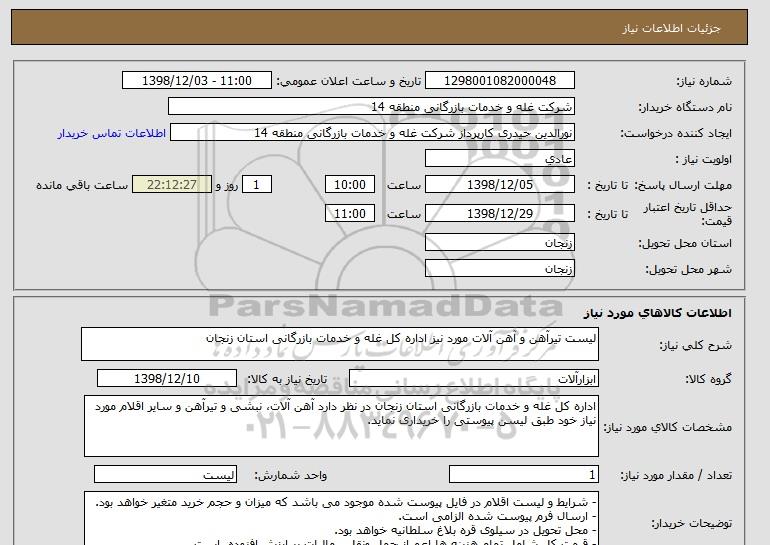Click the announcement date field 1398/12/03 - 11:00
This screenshot has height=545, width=770.
[196, 81]
